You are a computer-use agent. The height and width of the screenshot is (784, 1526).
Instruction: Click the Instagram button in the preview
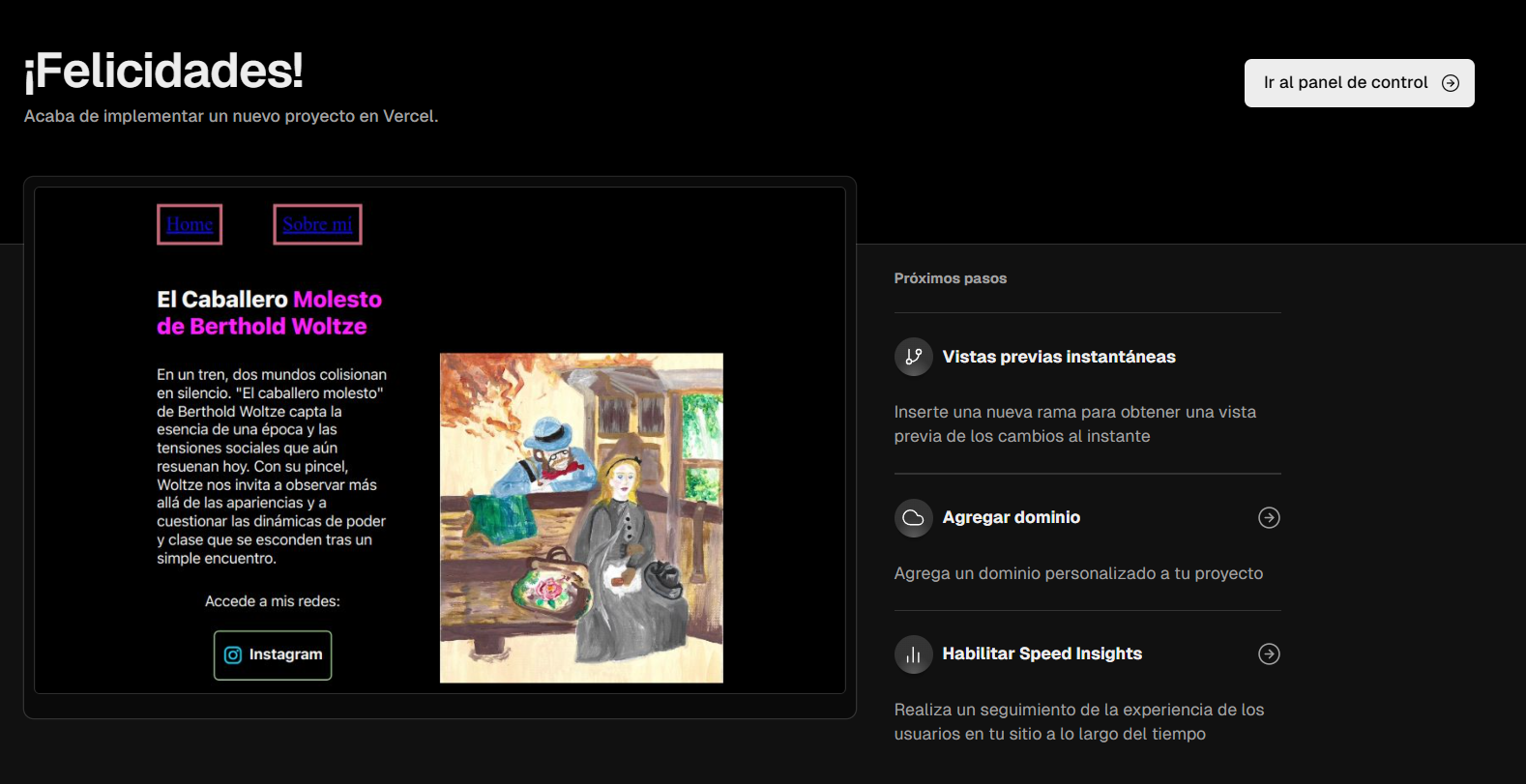click(273, 655)
